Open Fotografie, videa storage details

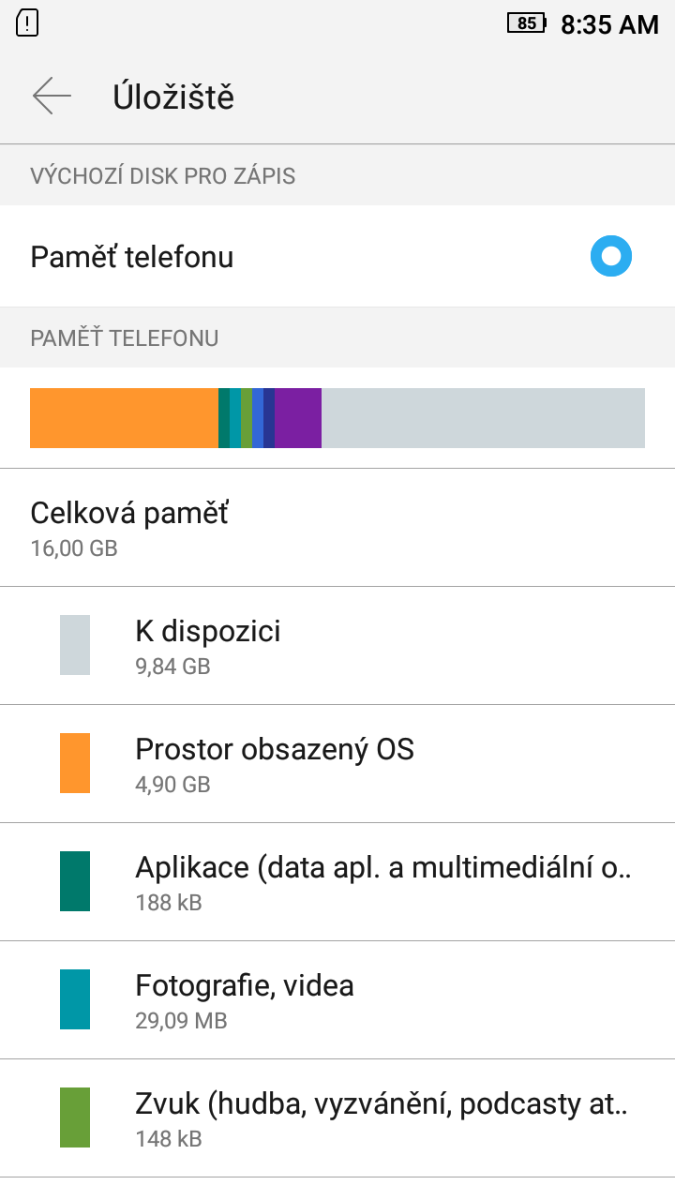(x=380, y=1000)
